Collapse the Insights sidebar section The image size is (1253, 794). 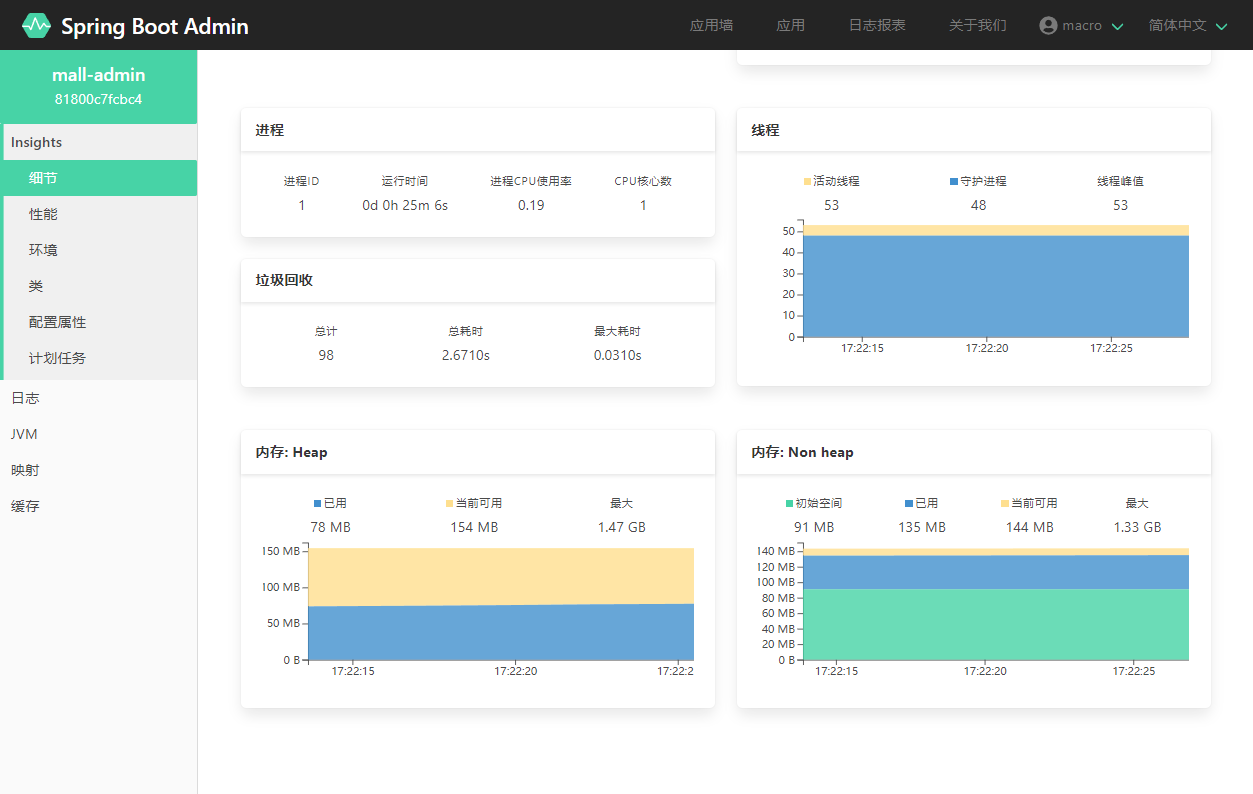point(37,142)
